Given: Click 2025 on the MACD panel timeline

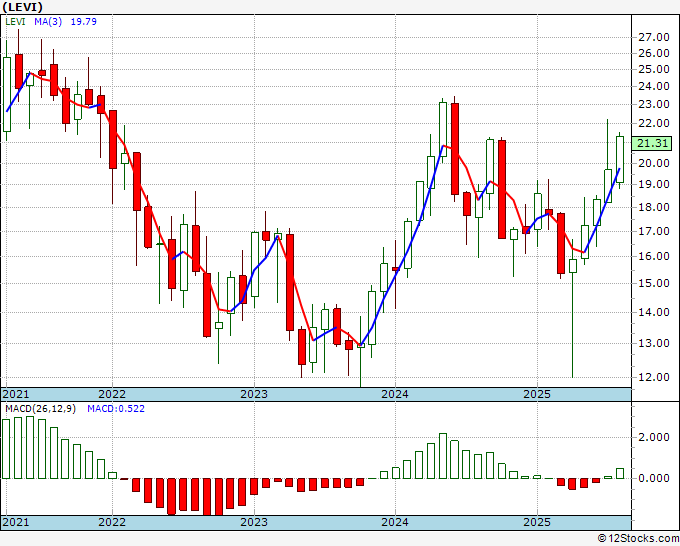Looking at the screenshot, I should pos(537,522).
